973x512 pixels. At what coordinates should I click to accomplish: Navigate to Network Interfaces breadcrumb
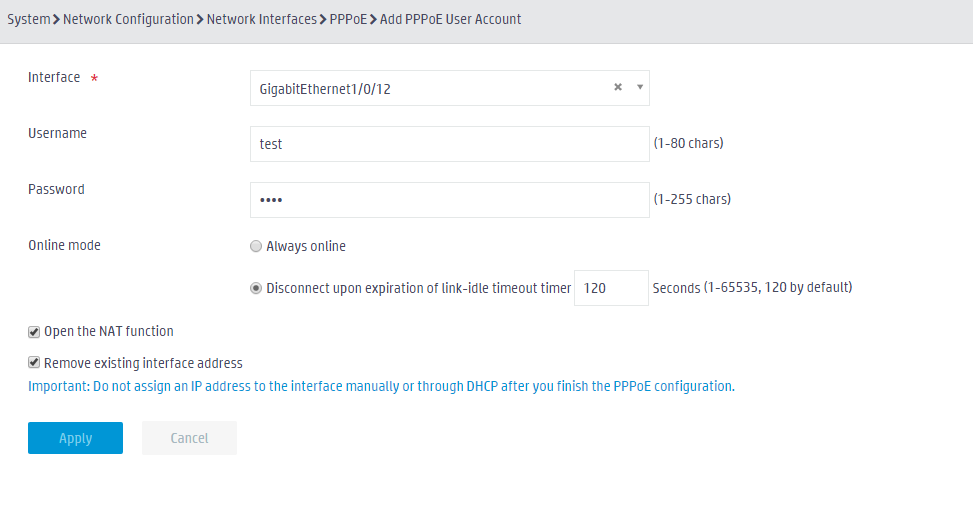tap(262, 19)
